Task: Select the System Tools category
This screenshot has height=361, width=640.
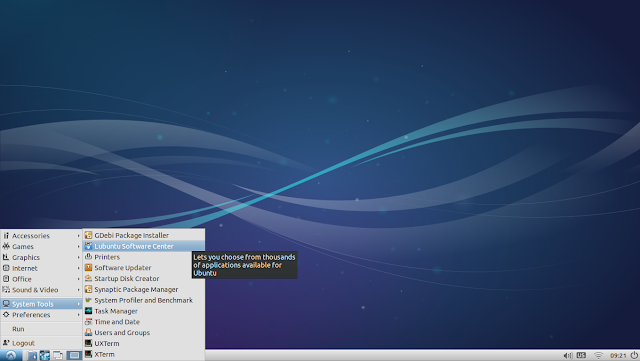Action: [41, 304]
